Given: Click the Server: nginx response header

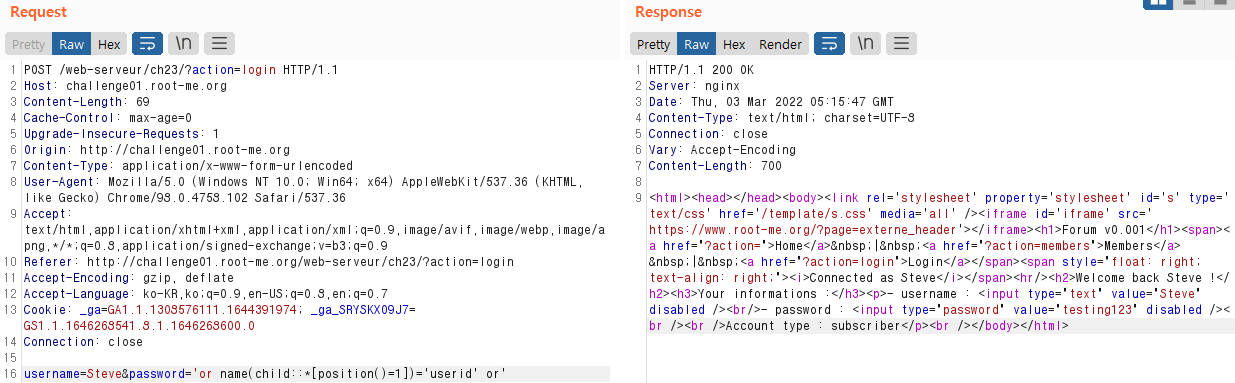Looking at the screenshot, I should [694, 86].
